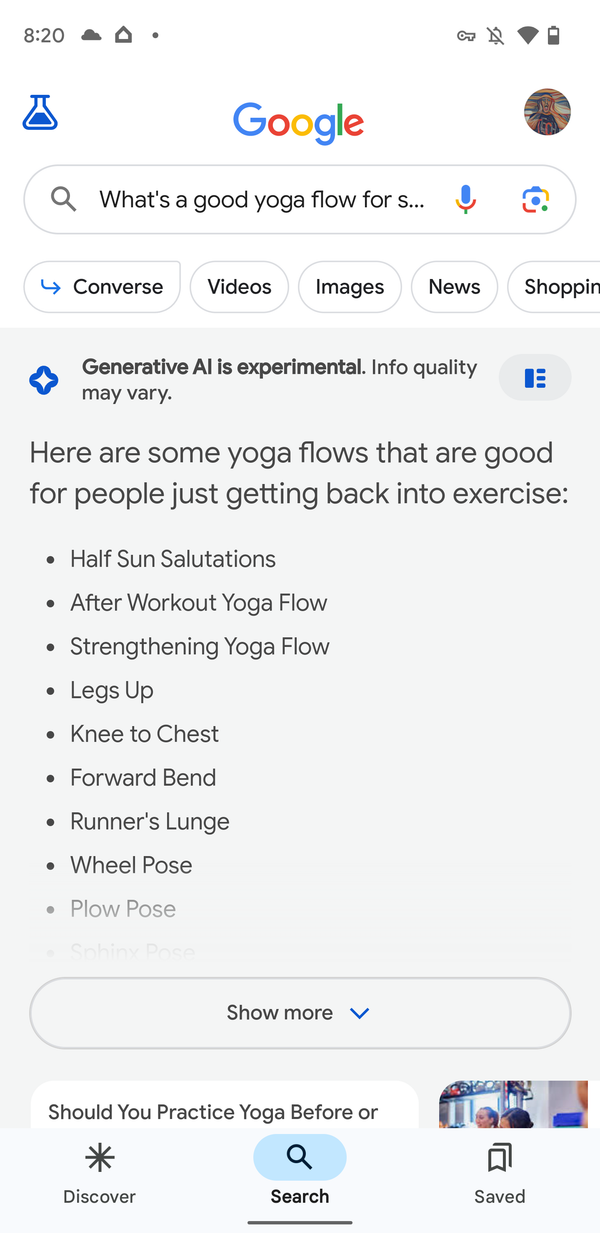Expand results with Show more
Screen dimensions: 600x1233
click(x=300, y=1013)
